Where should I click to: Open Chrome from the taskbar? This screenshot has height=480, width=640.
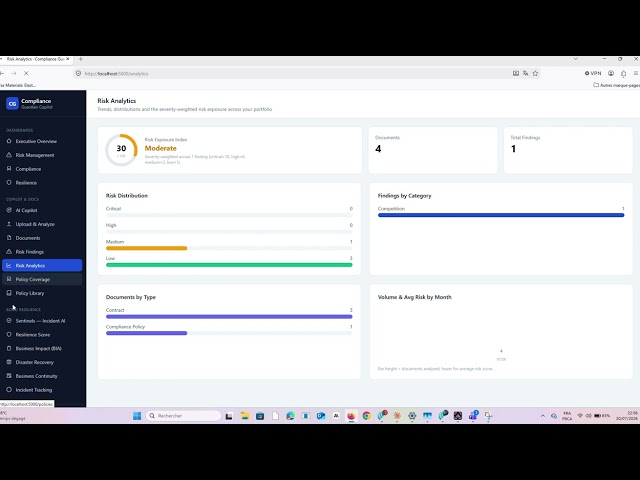[367, 416]
